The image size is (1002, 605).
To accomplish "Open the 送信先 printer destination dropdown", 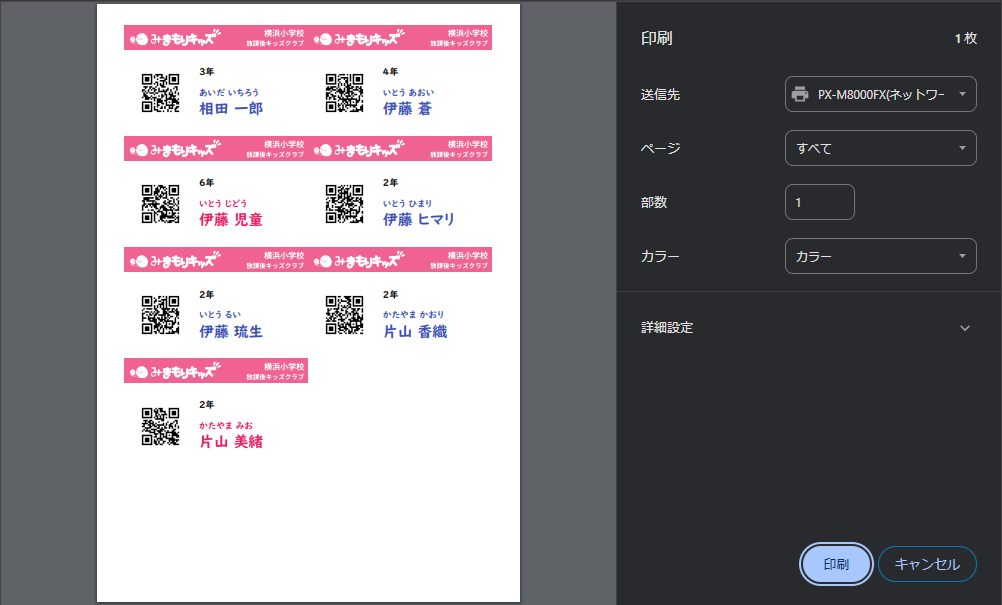I will point(880,94).
